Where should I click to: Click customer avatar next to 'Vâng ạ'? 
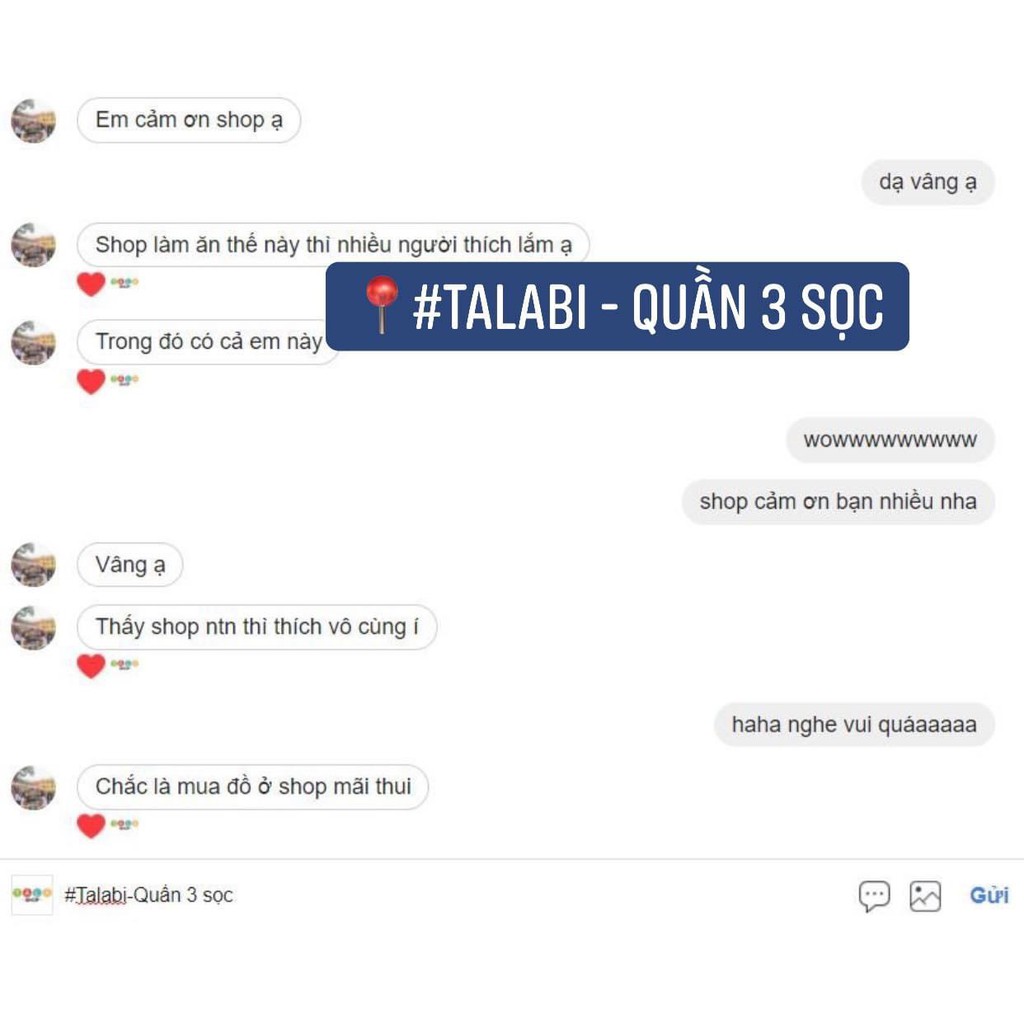[34, 565]
